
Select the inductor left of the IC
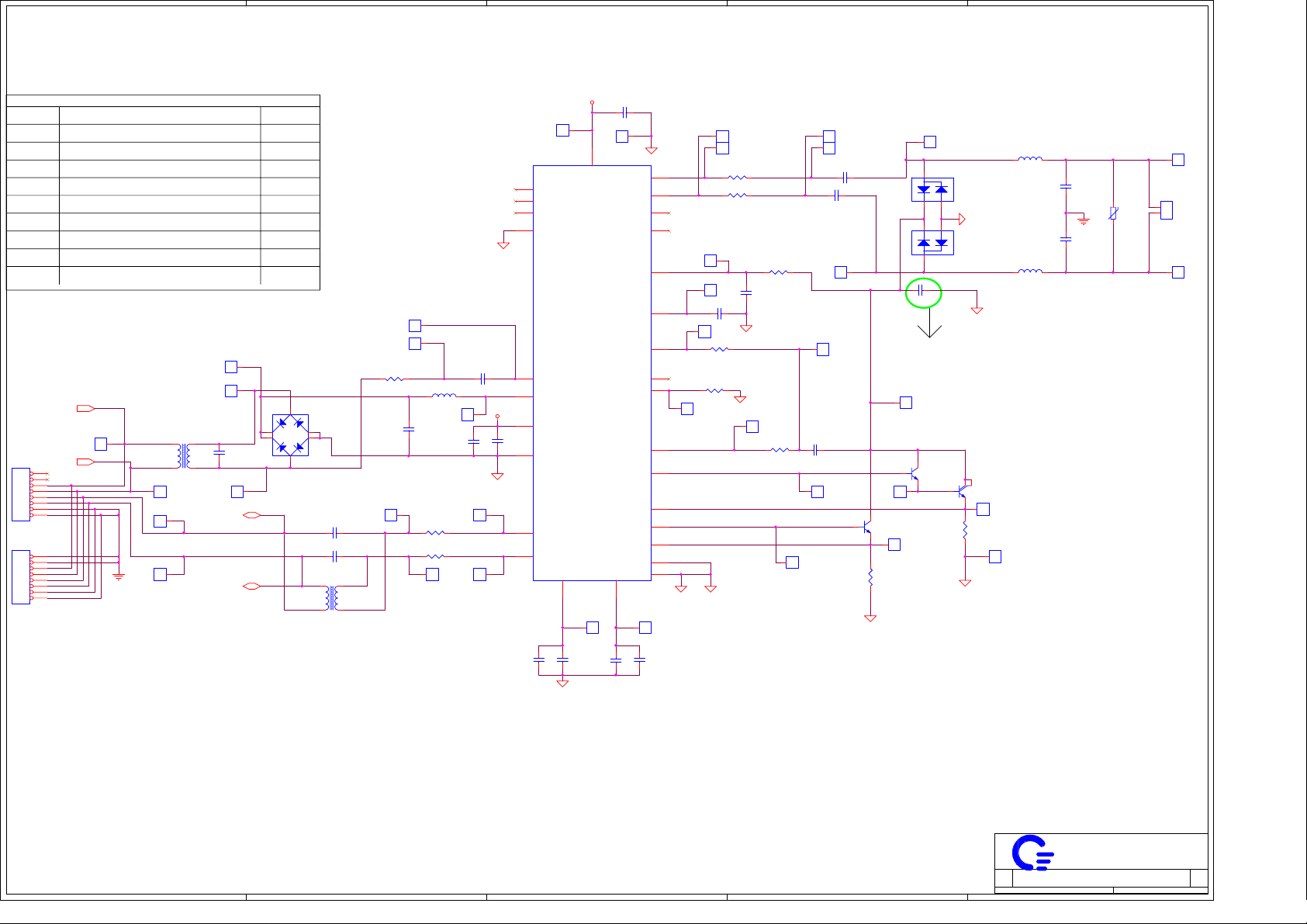click(444, 396)
